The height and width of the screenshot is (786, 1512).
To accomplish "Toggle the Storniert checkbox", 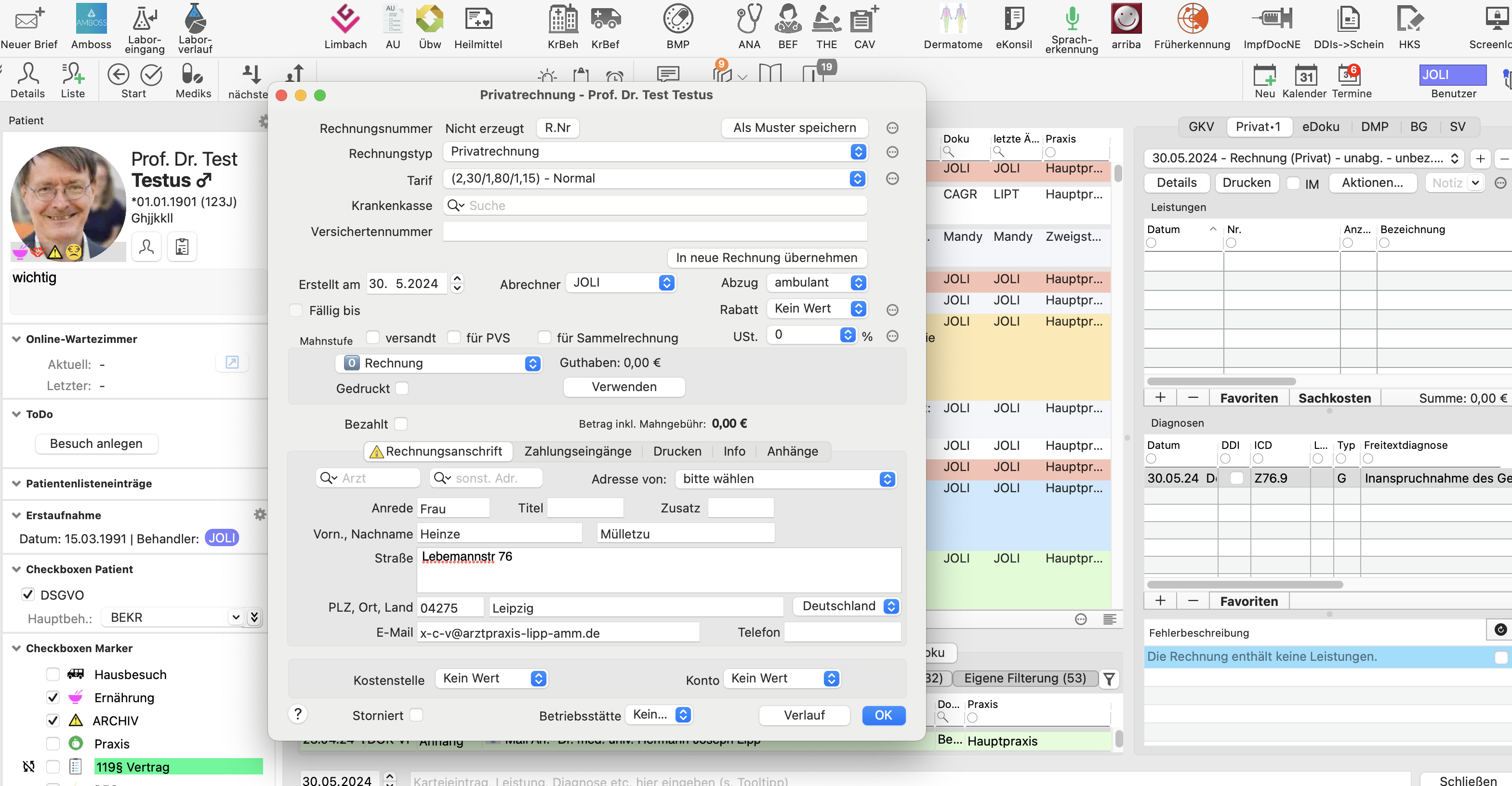I will 416,715.
